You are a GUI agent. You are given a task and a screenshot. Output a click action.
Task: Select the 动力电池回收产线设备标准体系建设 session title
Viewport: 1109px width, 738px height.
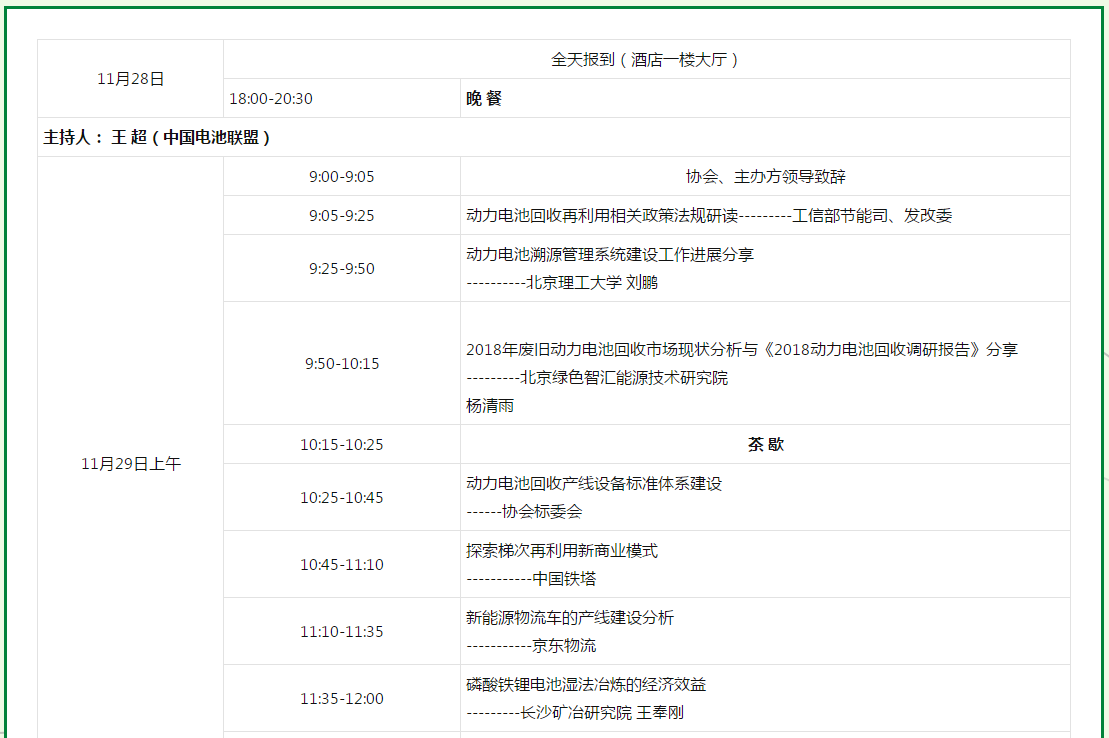pos(594,483)
